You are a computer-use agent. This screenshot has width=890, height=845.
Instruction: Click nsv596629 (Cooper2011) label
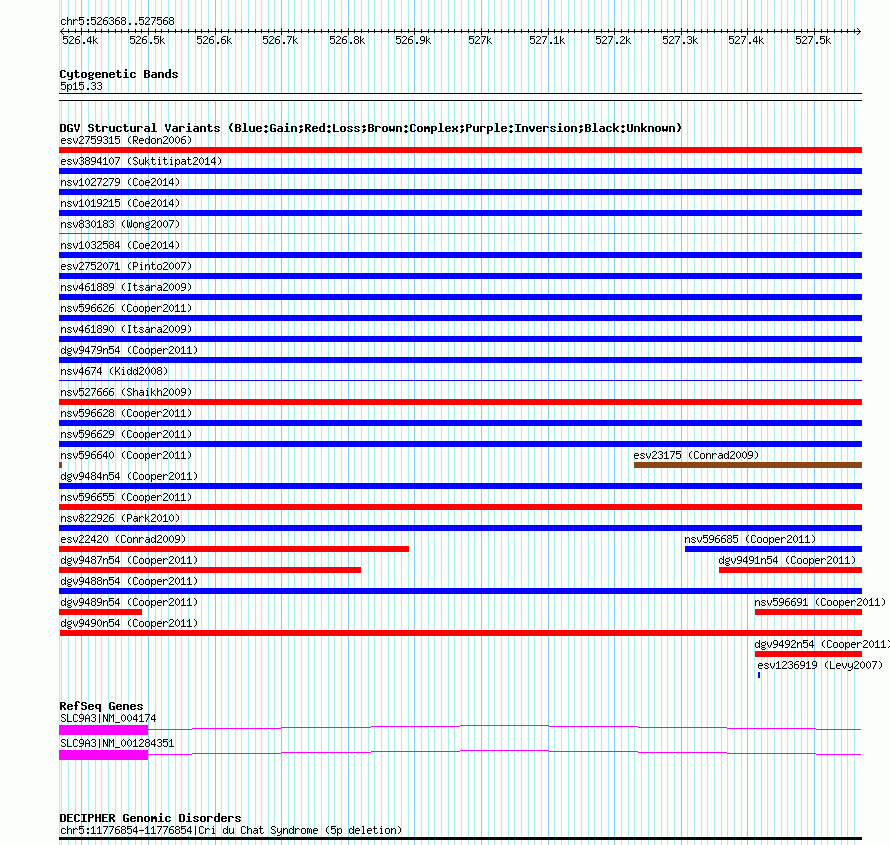(126, 434)
